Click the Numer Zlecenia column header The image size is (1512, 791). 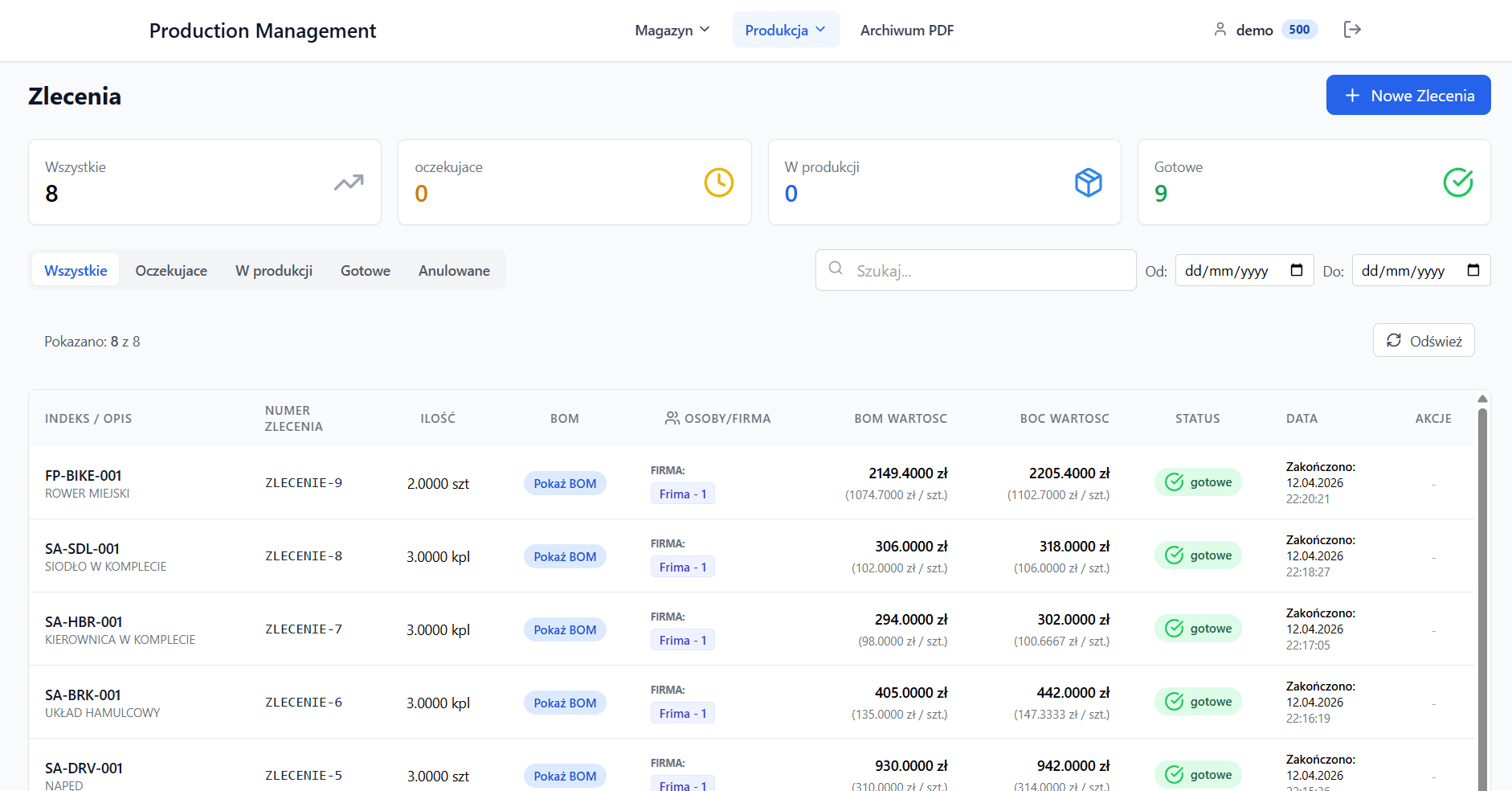click(x=294, y=418)
